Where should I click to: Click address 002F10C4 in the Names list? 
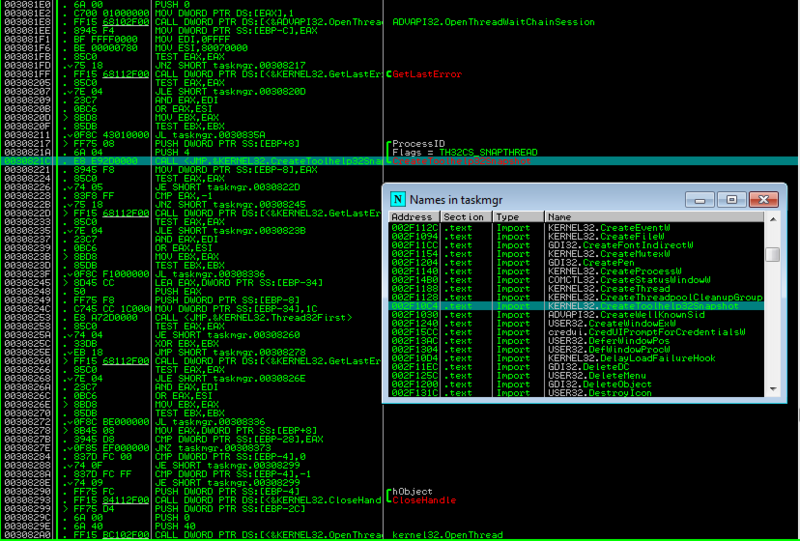(x=414, y=306)
